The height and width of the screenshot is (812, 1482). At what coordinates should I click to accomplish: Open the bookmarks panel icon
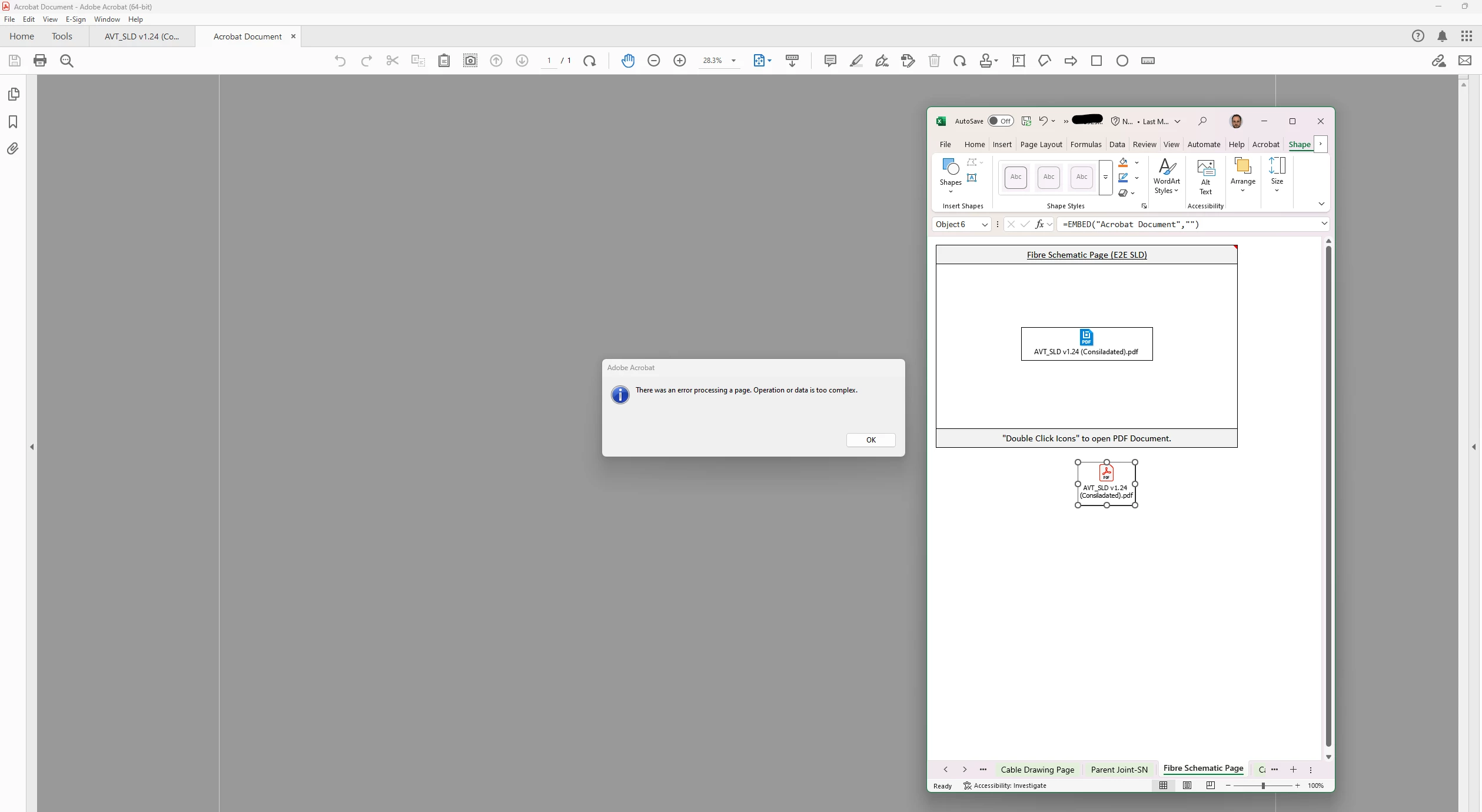[13, 122]
